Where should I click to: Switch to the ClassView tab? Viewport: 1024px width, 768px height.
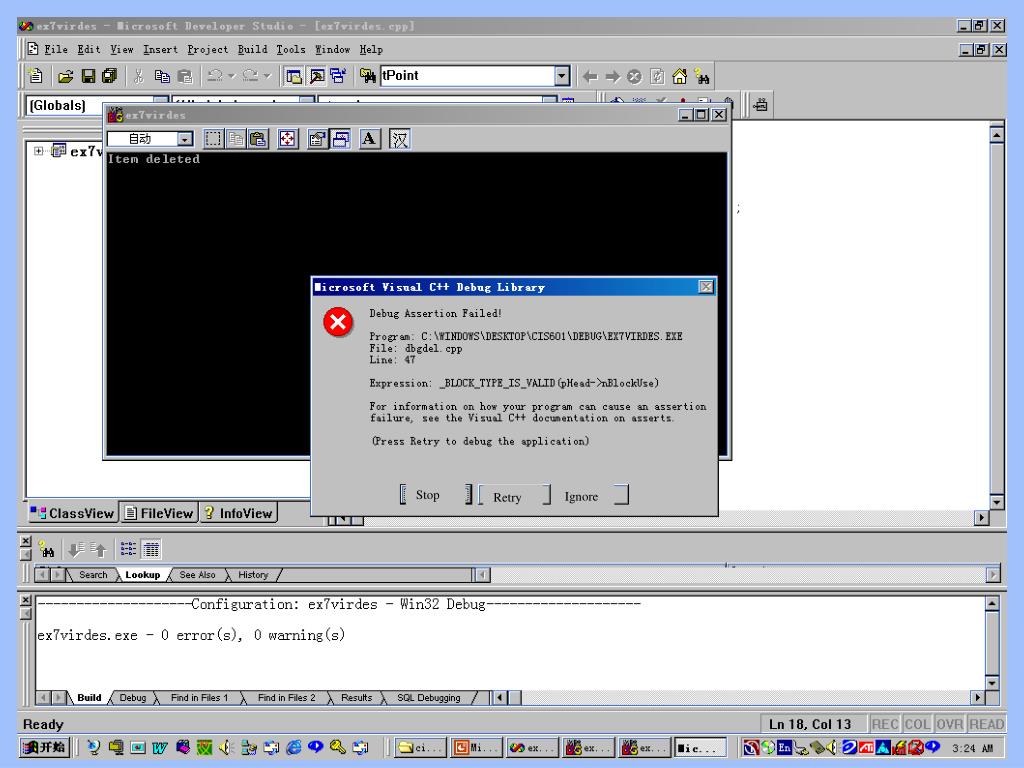(x=73, y=513)
